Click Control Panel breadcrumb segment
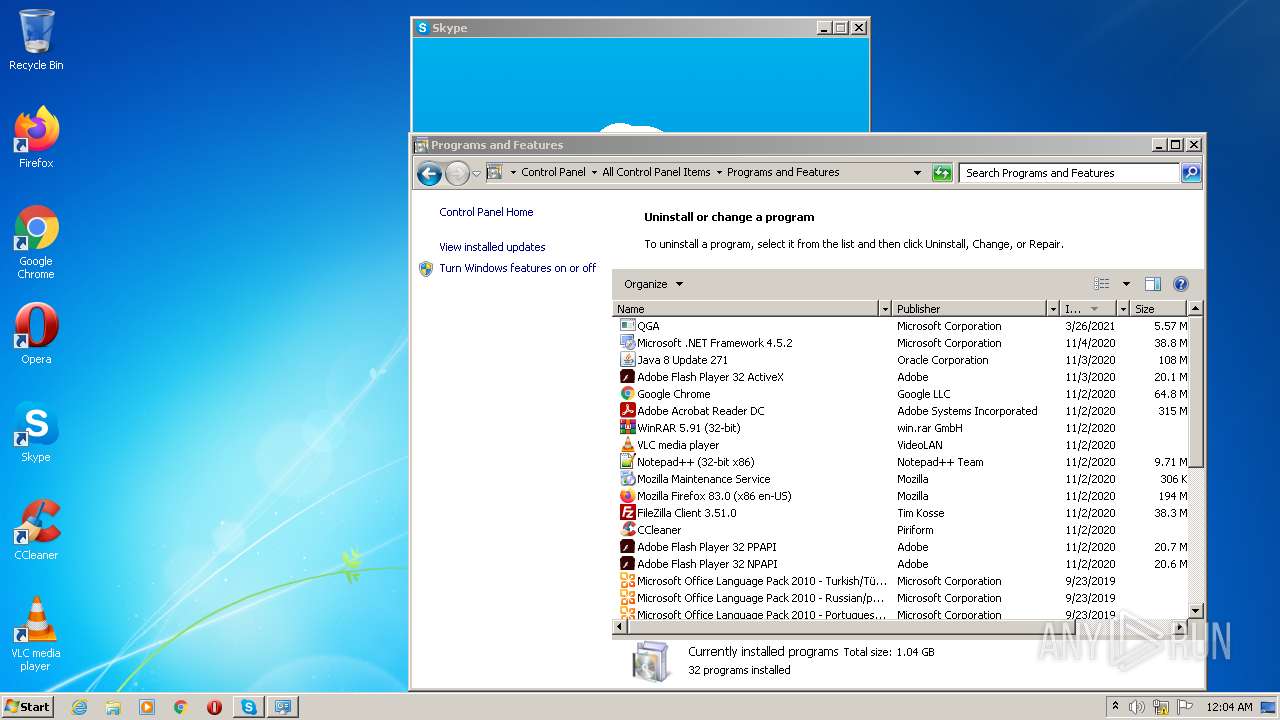This screenshot has height=720, width=1280. (x=553, y=173)
